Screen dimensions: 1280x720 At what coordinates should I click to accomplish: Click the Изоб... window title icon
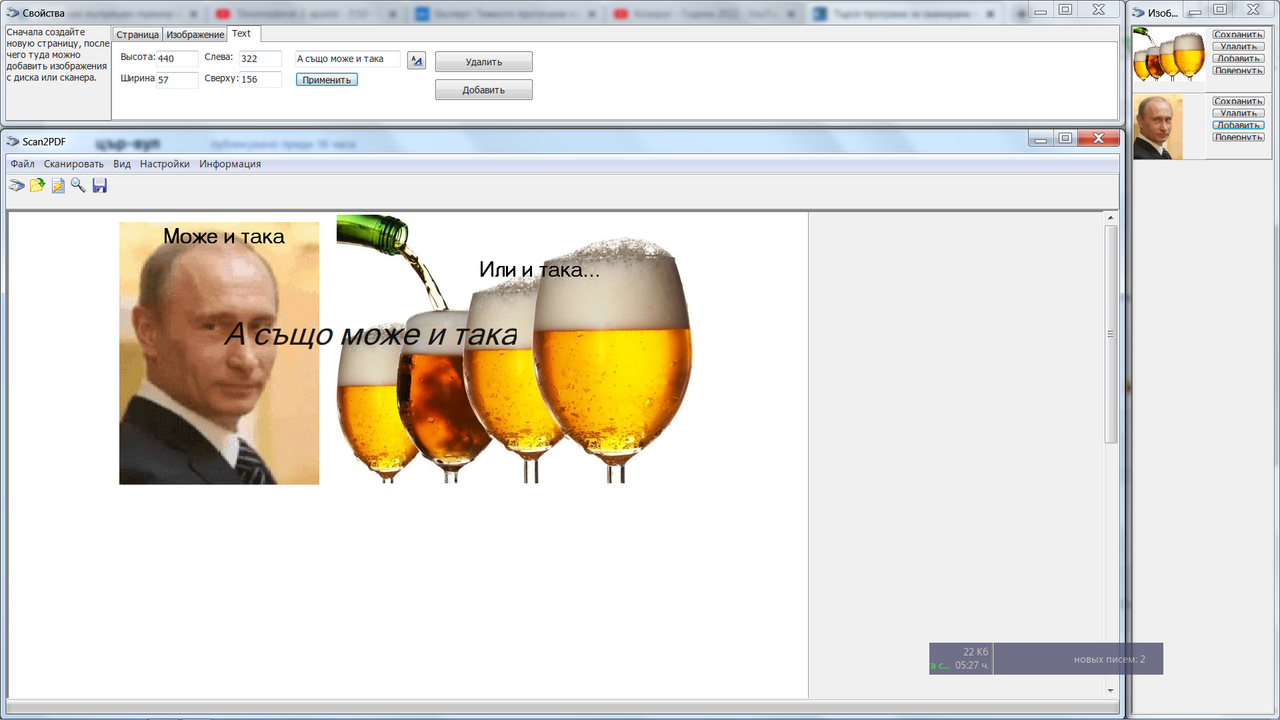tap(1140, 13)
